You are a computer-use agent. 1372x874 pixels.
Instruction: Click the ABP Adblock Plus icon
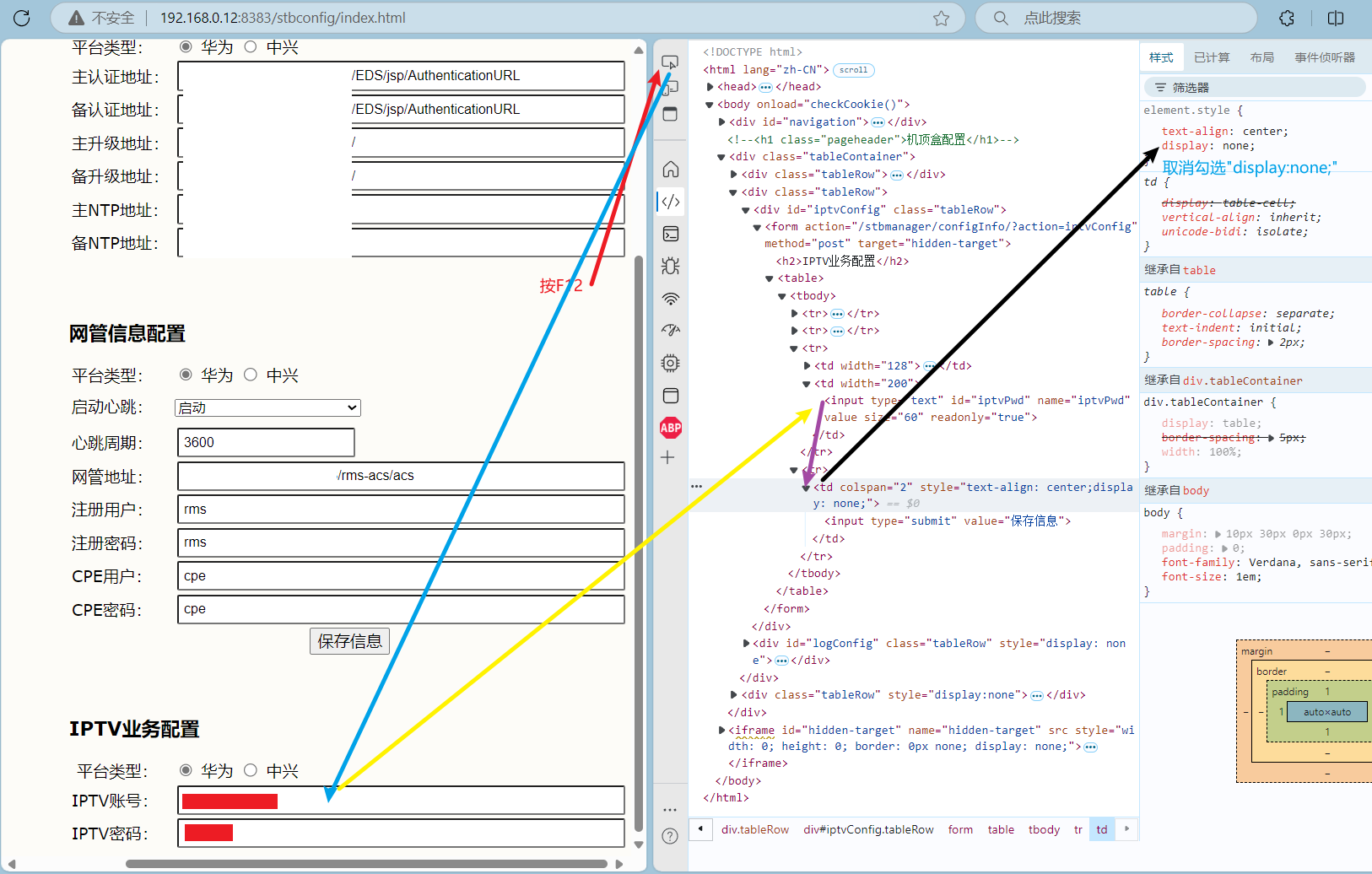670,428
